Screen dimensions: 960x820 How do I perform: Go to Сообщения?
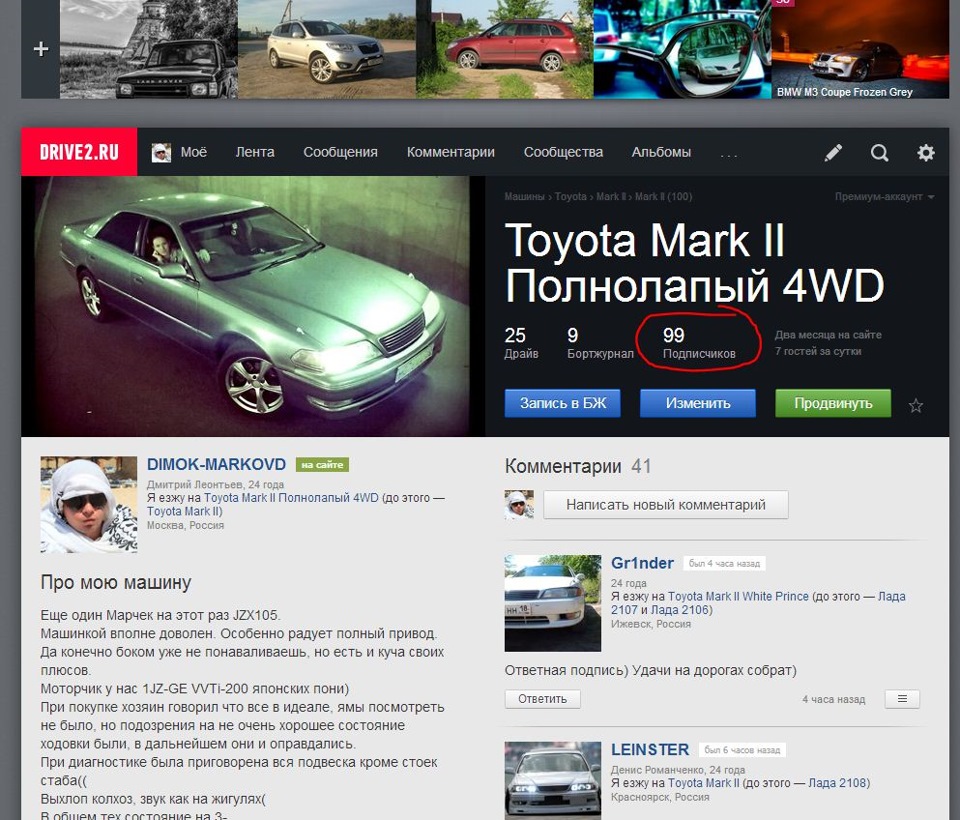pyautogui.click(x=340, y=152)
